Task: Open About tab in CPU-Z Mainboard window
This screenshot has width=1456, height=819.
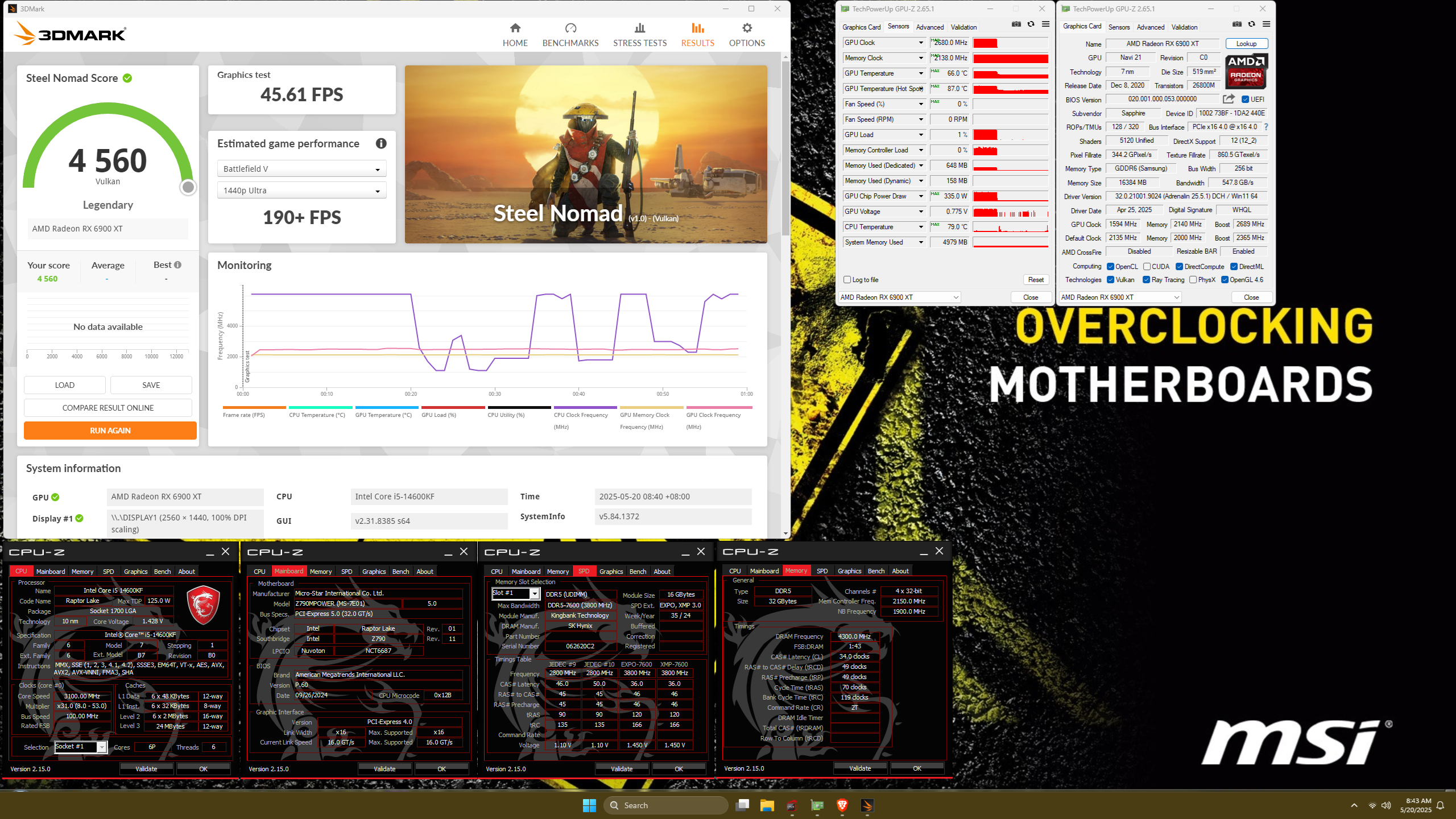Action: (x=425, y=572)
